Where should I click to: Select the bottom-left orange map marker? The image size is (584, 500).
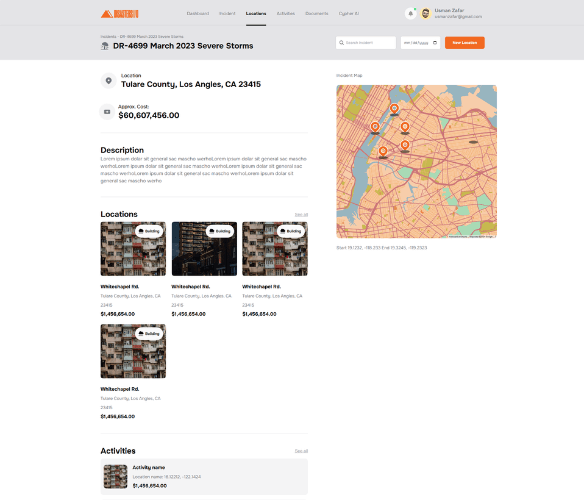pos(383,152)
